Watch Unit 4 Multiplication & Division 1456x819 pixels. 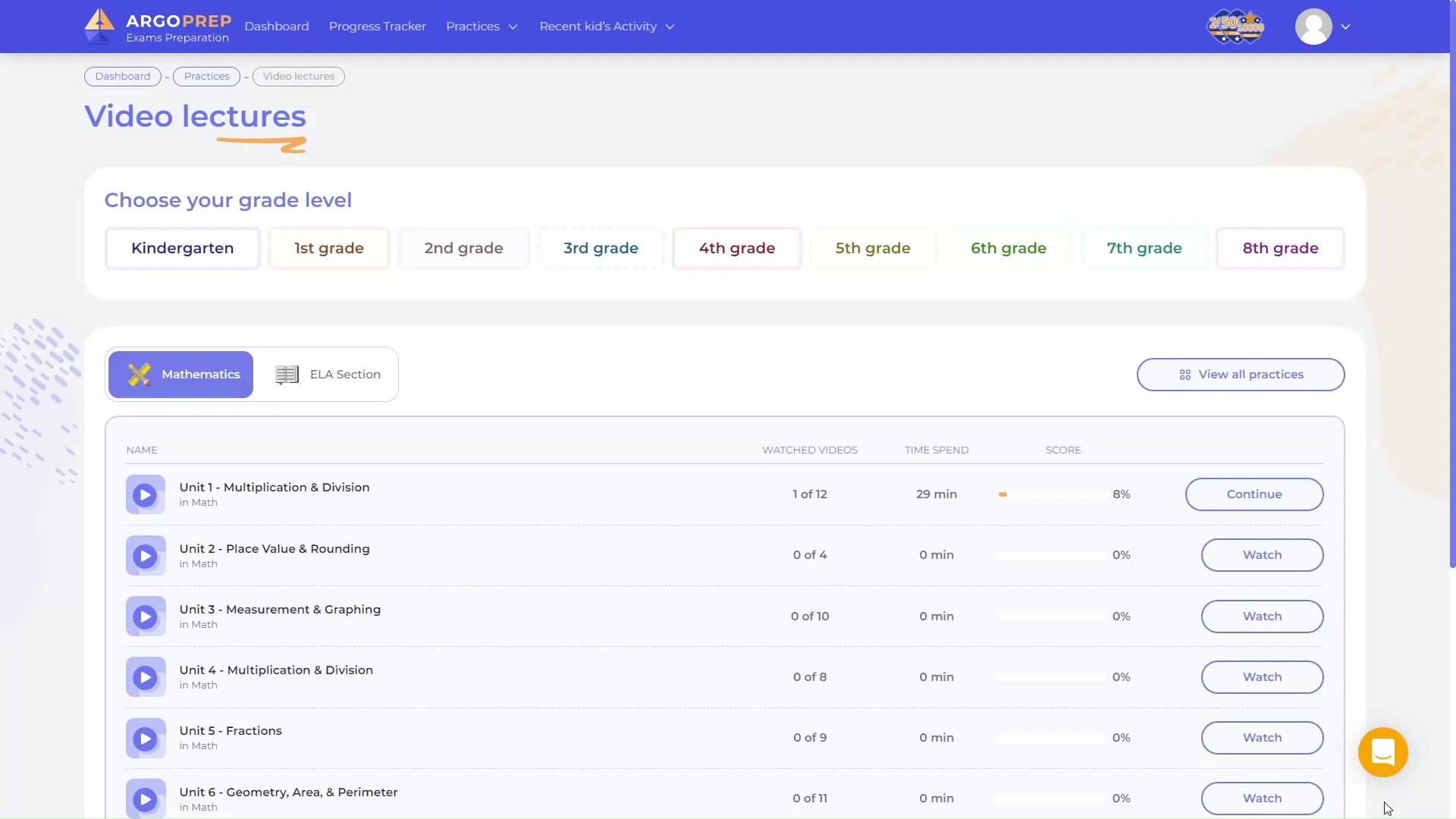tap(1263, 677)
